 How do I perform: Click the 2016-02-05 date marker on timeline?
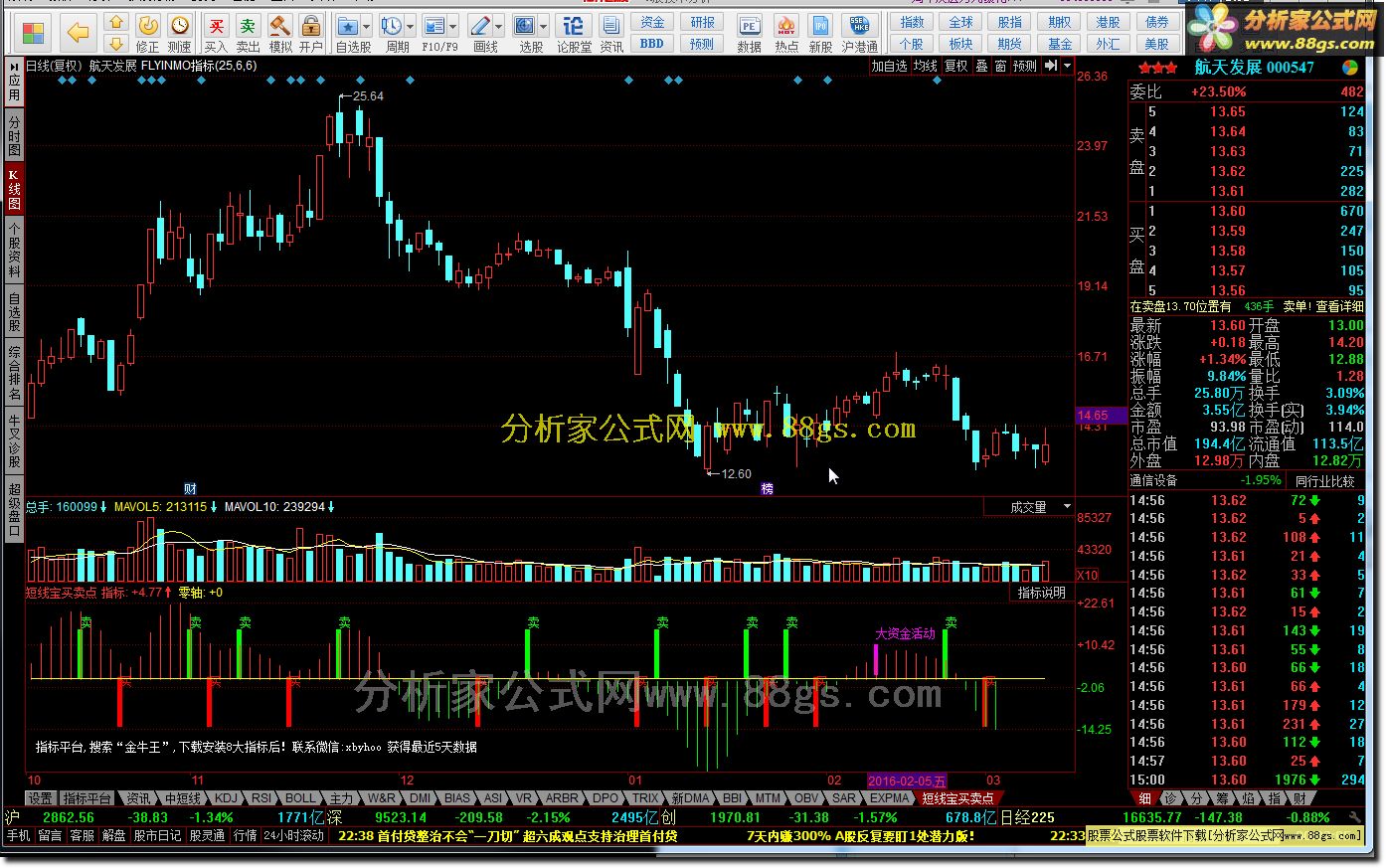point(908,781)
